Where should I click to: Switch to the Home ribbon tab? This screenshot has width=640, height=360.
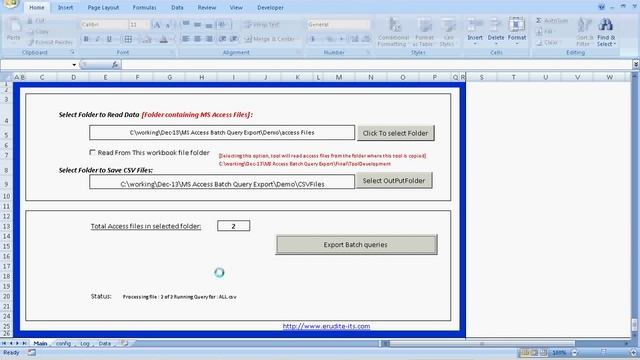point(37,7)
